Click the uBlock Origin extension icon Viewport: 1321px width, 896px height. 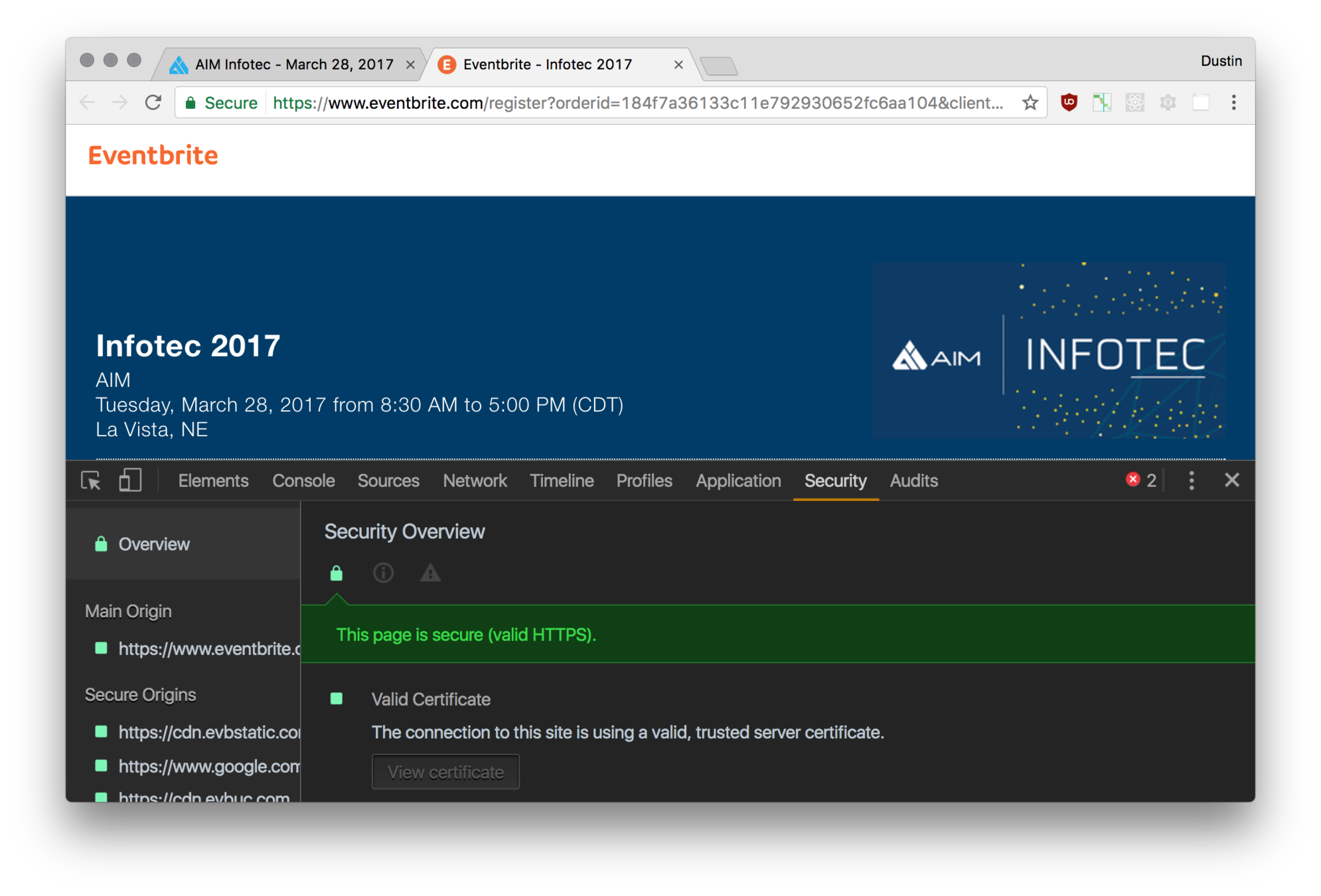click(1069, 103)
